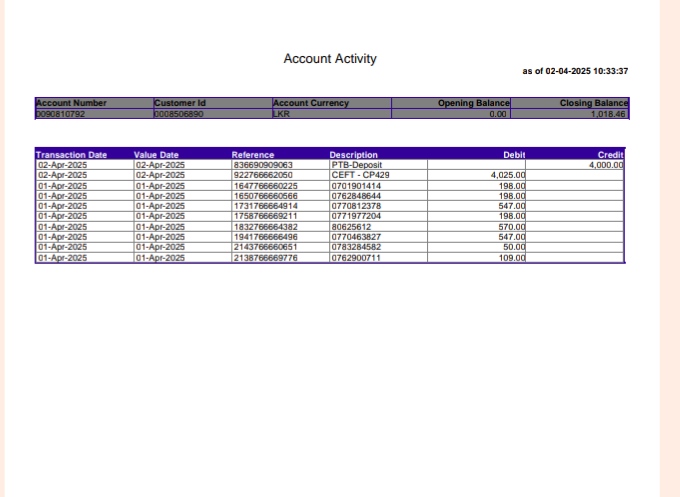Click account number value 0090810792

click(61, 114)
